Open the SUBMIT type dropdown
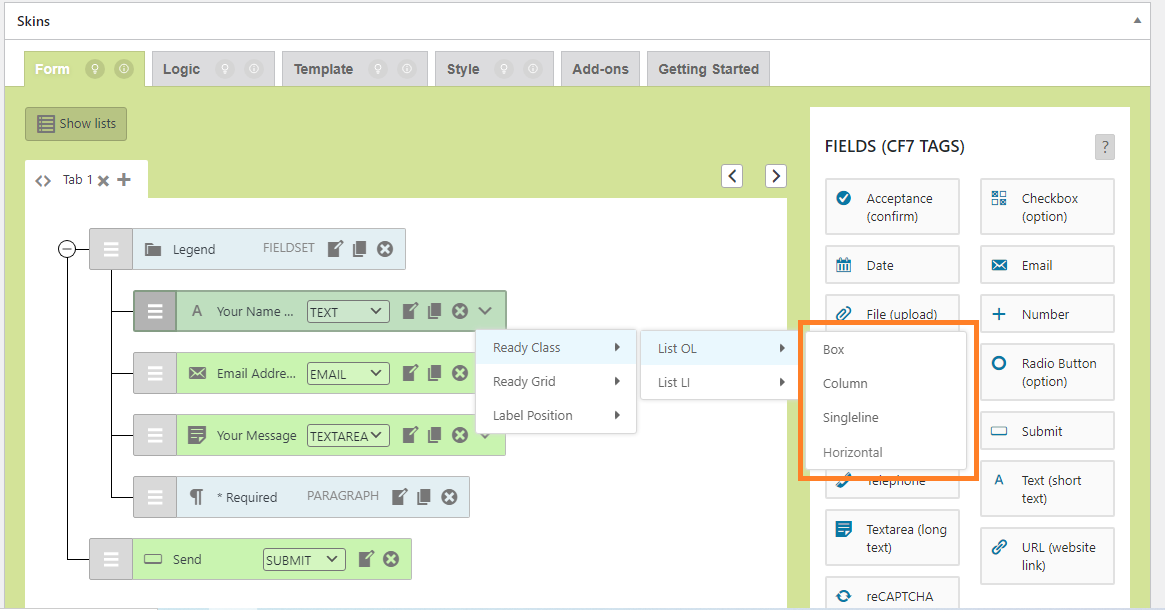The image size is (1165, 610). click(304, 560)
